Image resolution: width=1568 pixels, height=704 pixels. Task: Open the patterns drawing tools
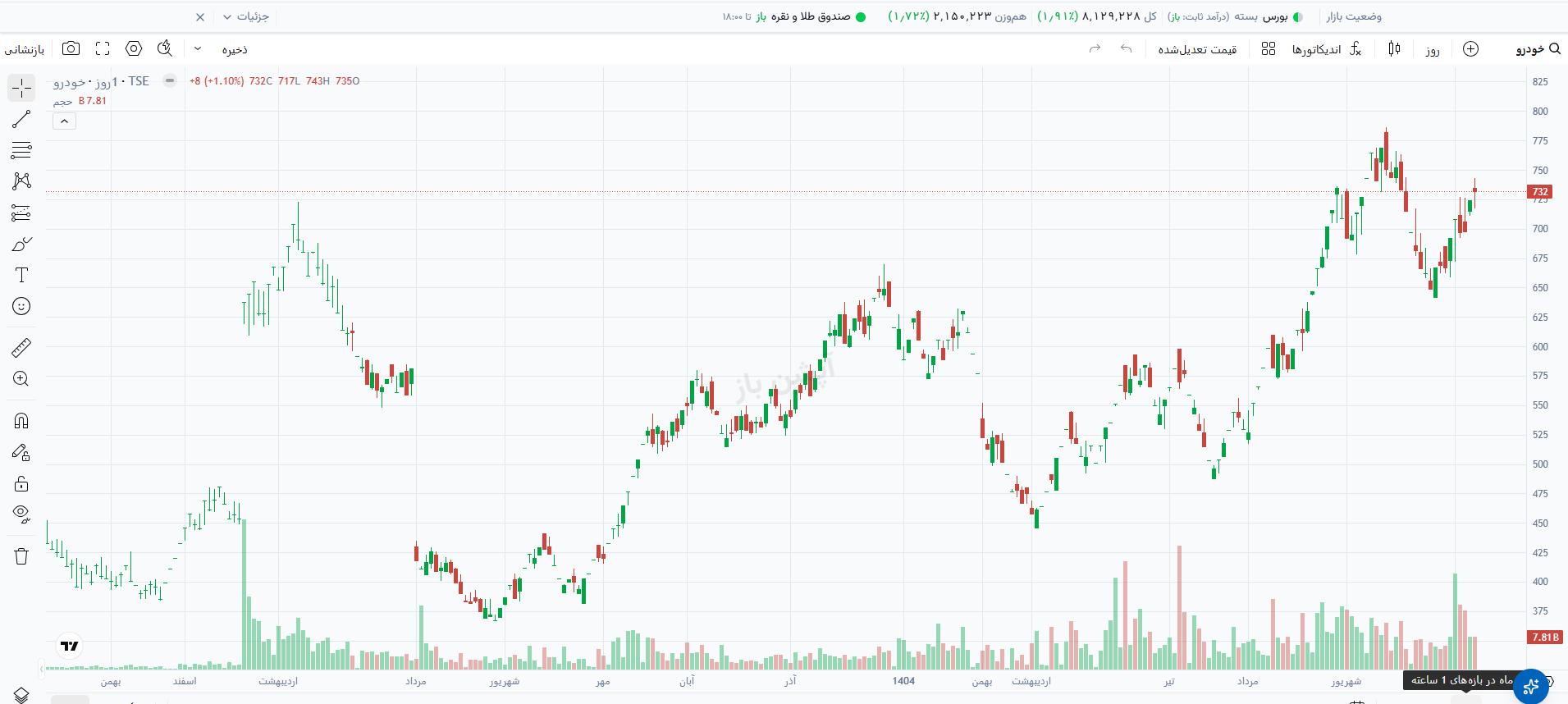point(22,181)
